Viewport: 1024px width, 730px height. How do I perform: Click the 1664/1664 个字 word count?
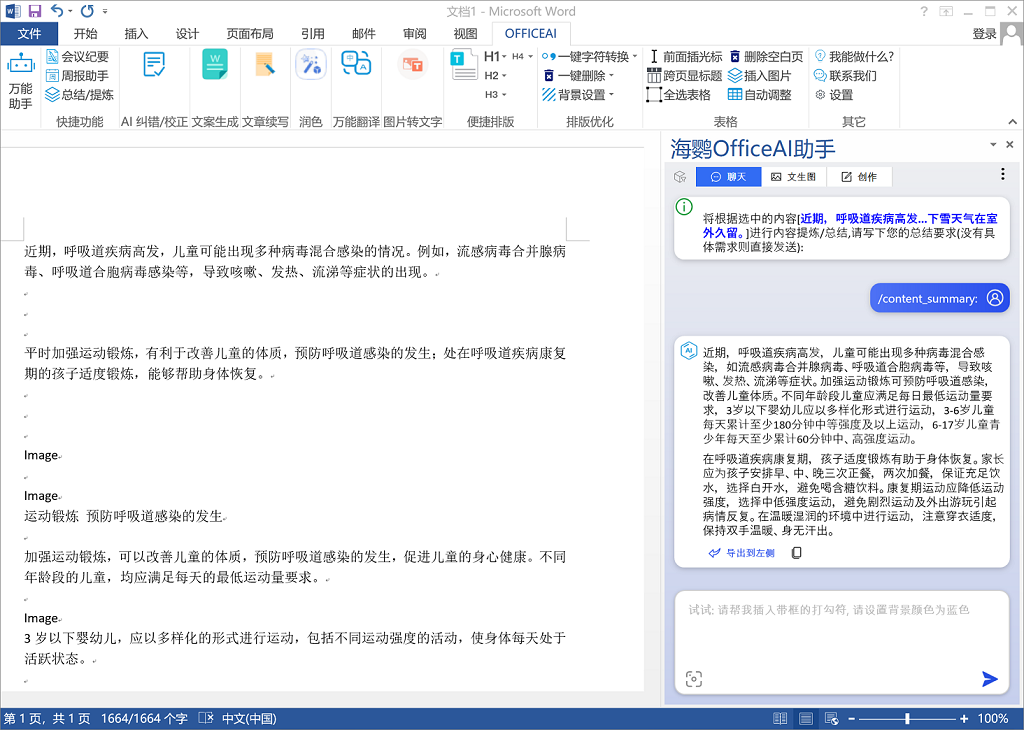click(144, 719)
